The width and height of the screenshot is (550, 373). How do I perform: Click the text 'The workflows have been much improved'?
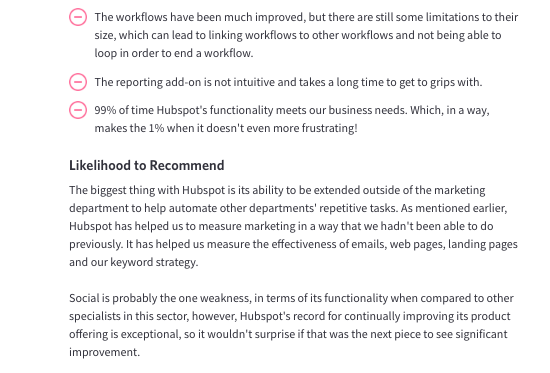point(200,17)
